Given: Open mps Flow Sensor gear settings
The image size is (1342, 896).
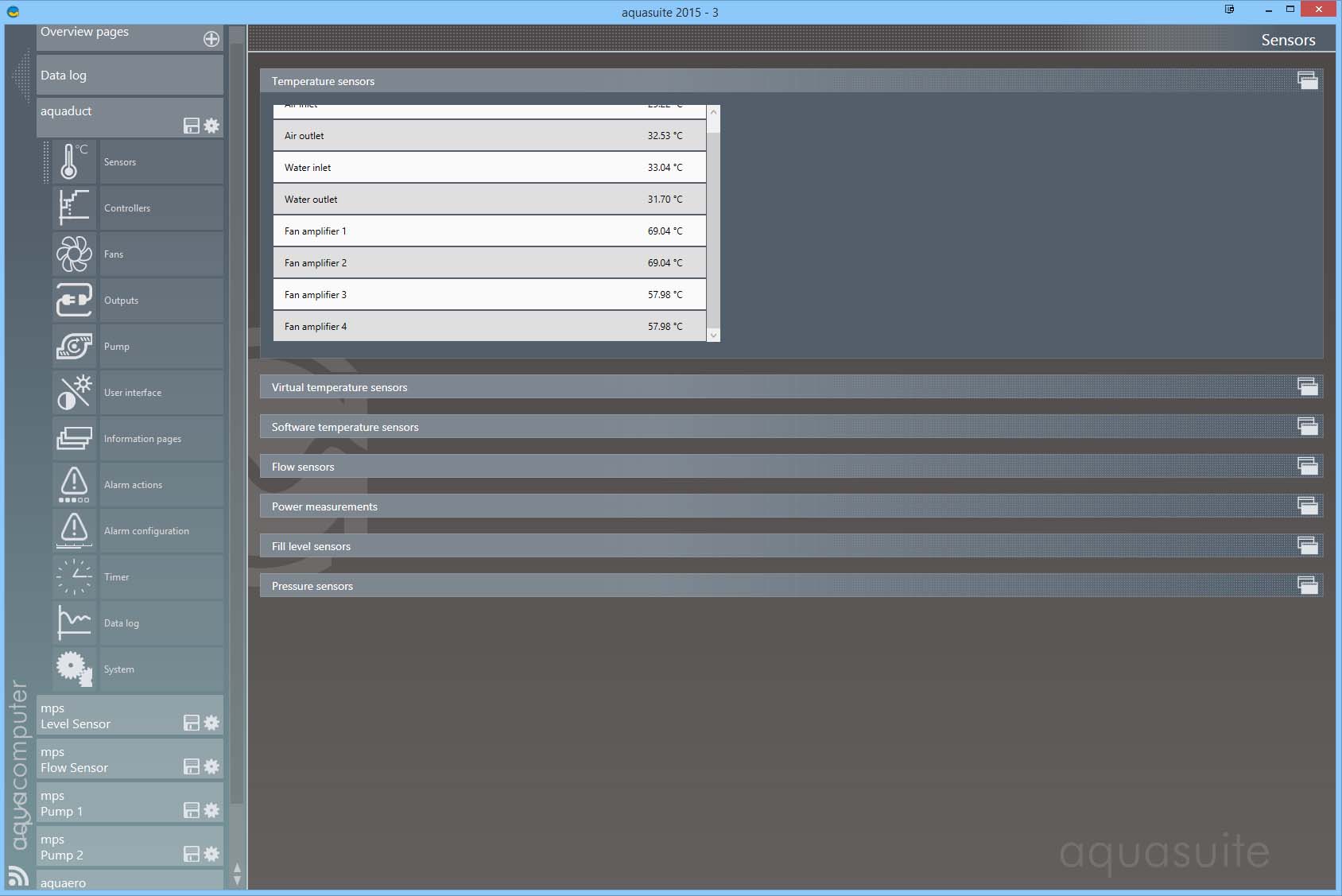Looking at the screenshot, I should click(211, 766).
